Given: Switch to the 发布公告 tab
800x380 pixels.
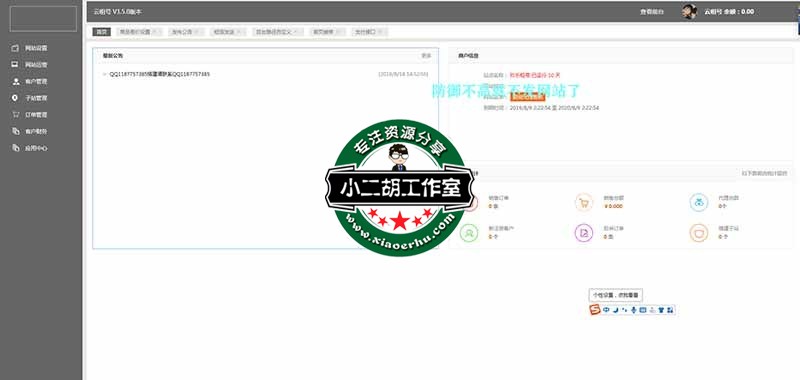Looking at the screenshot, I should click(182, 32).
